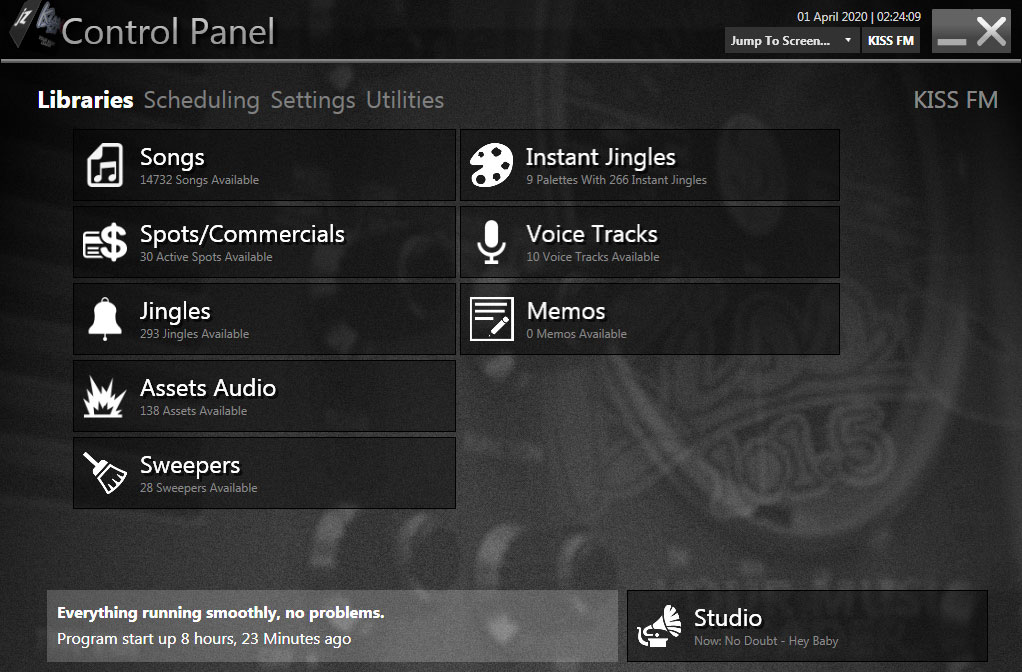Viewport: 1022px width, 672px height.
Task: Open the Songs library music note icon
Action: pyautogui.click(x=105, y=165)
